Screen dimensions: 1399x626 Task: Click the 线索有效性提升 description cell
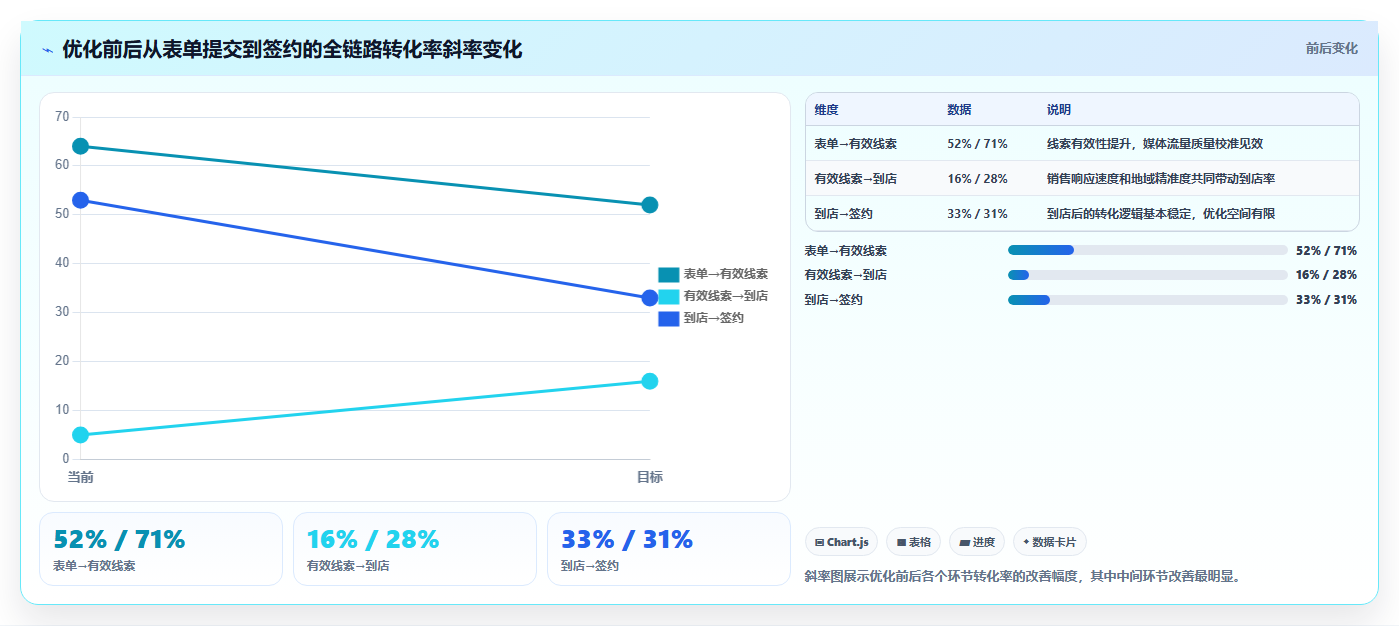(x=1155, y=144)
